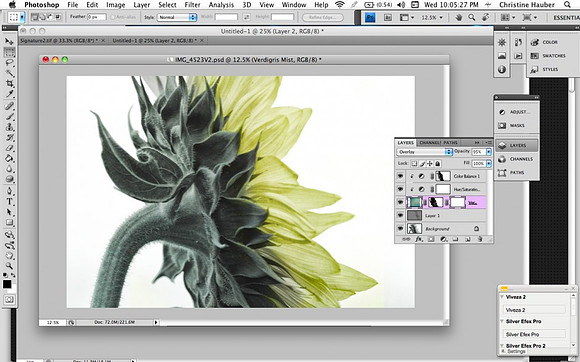
Task: Create new adjustment layer from Layers panel
Action: coord(444,239)
